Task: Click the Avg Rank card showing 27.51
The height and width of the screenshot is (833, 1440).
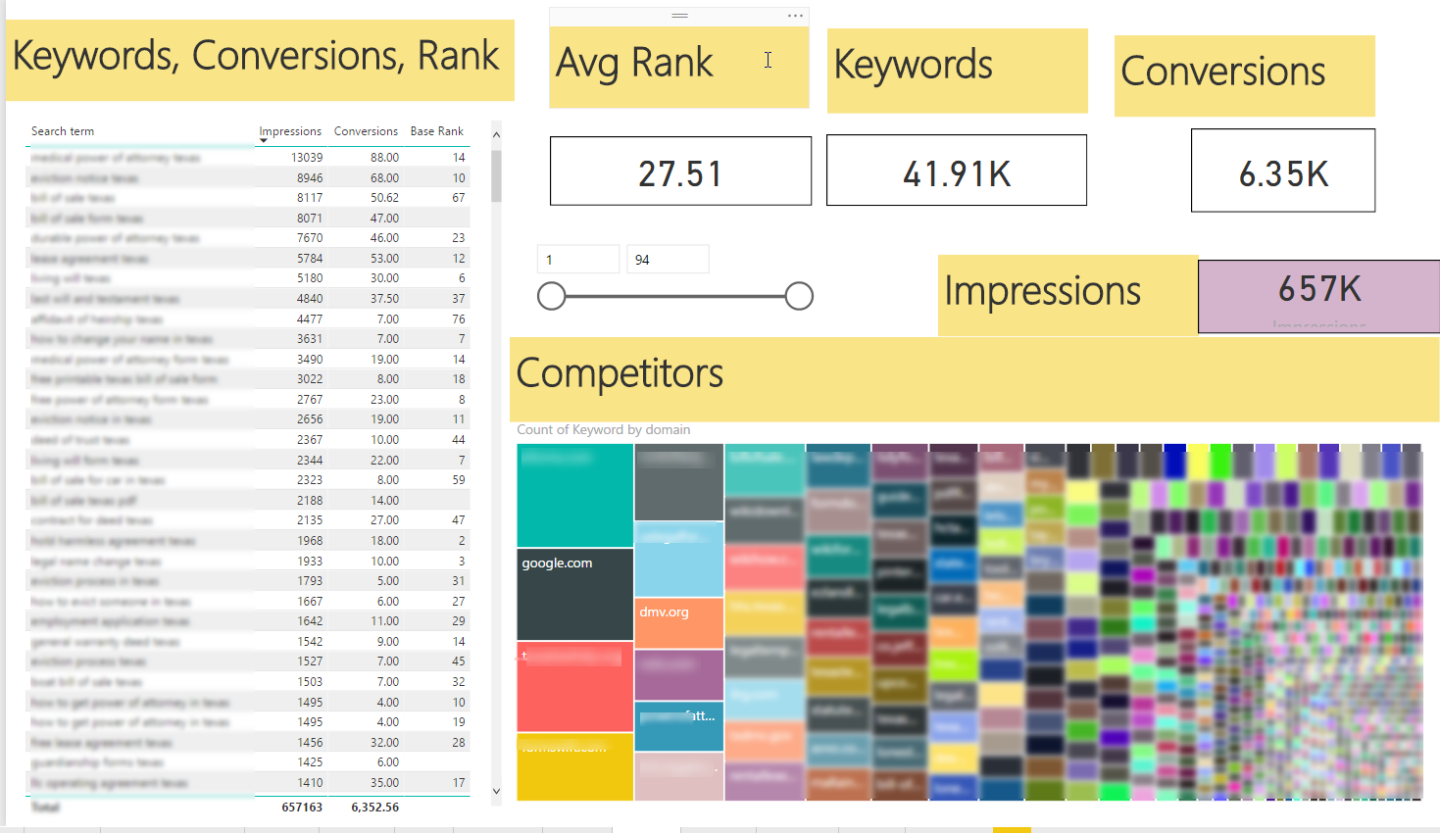Action: coord(680,171)
